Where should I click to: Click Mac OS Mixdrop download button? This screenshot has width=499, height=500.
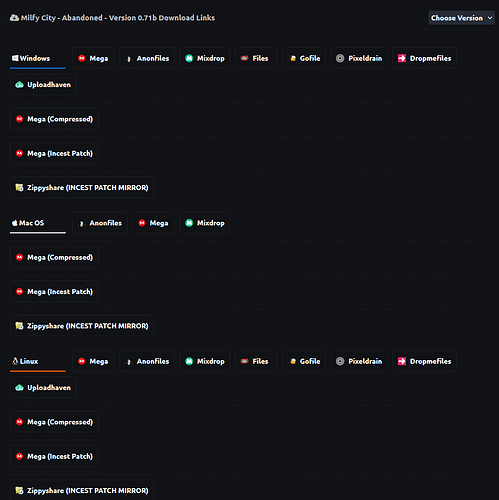coord(205,223)
